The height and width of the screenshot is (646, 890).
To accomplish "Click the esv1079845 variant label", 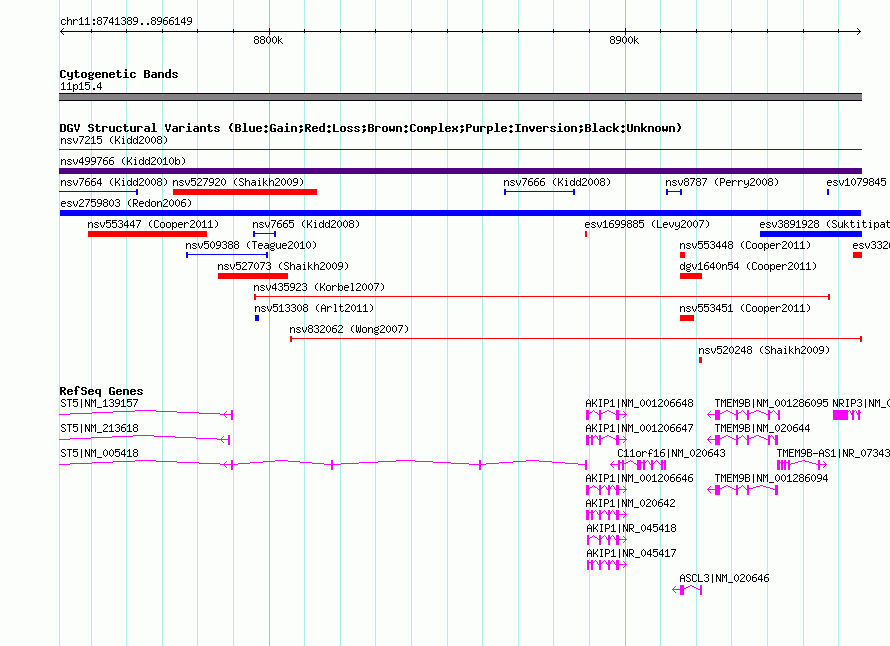I will pyautogui.click(x=857, y=182).
